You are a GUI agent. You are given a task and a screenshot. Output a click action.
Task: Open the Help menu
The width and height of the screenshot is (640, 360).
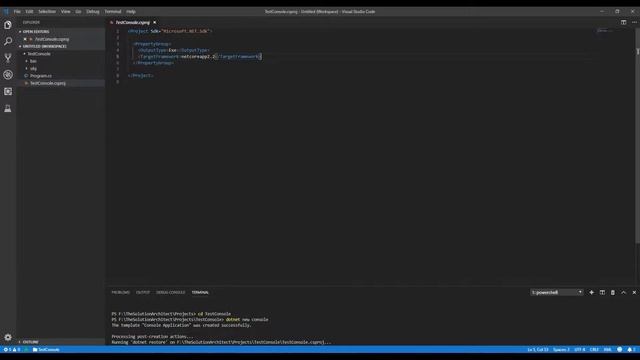131,11
